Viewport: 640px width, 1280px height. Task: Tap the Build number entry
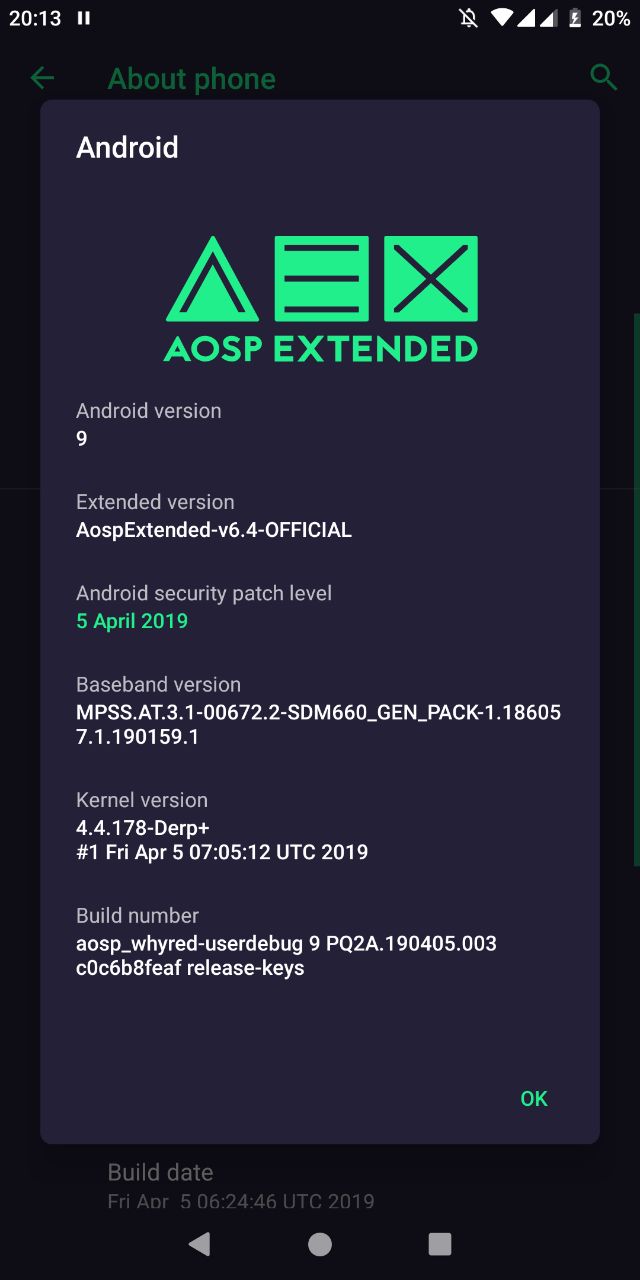tap(320, 942)
